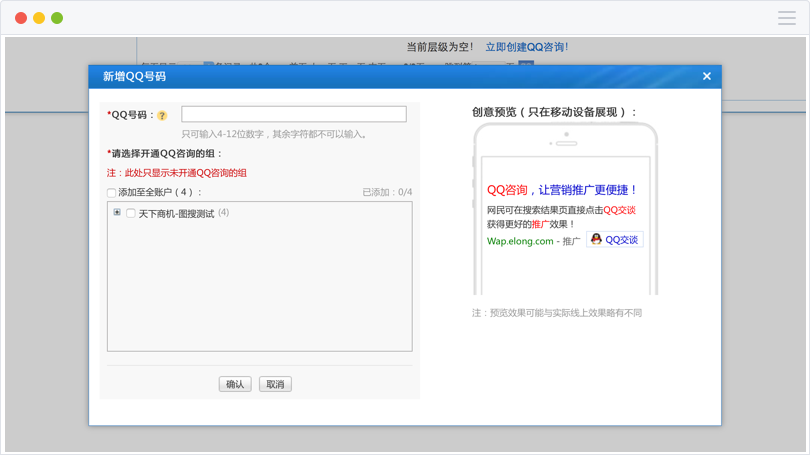Cancel with the 取消 button
This screenshot has height=455, width=810.
pos(275,384)
